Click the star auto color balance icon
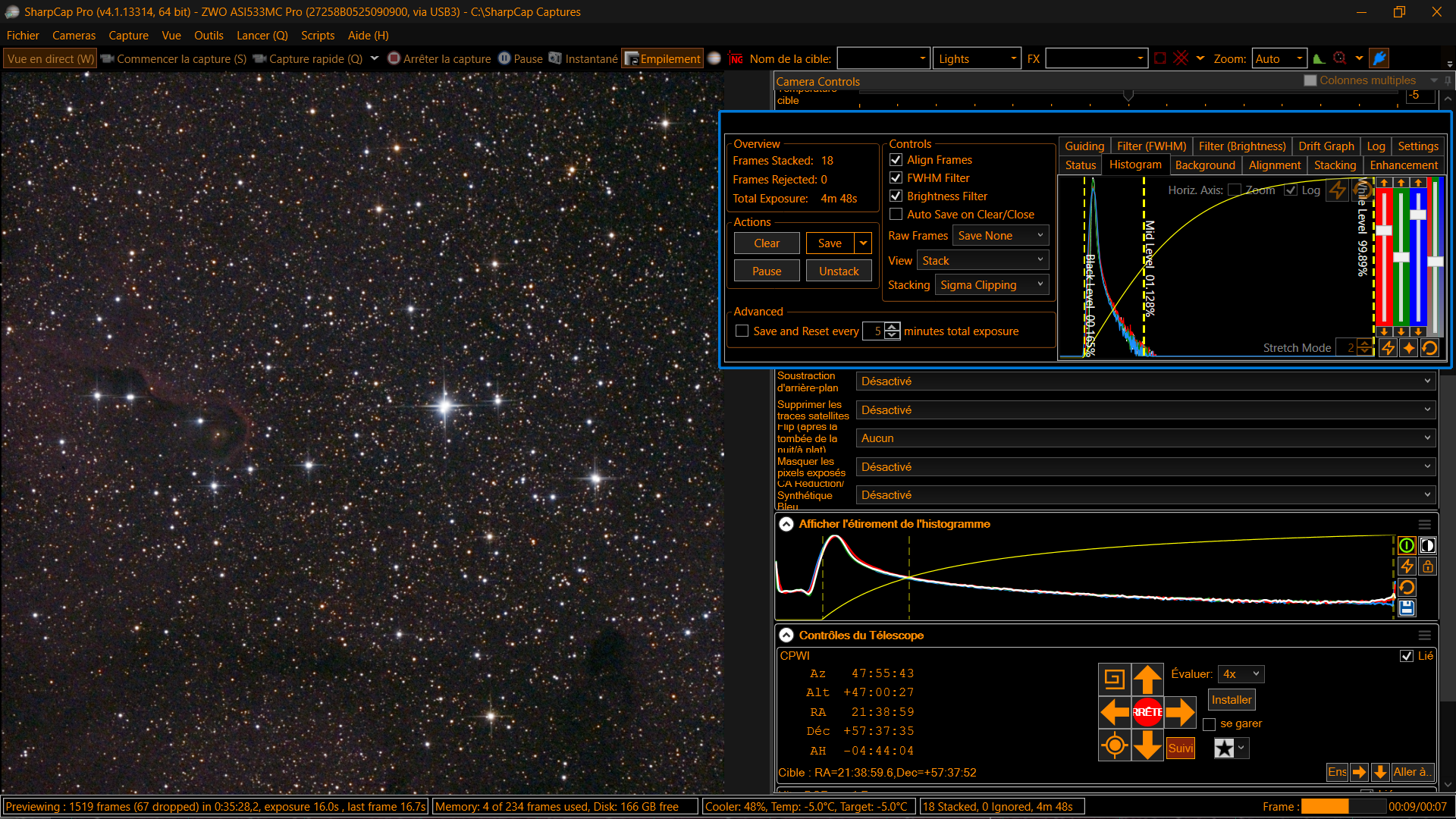Viewport: 1456px width, 819px height. (x=1409, y=348)
